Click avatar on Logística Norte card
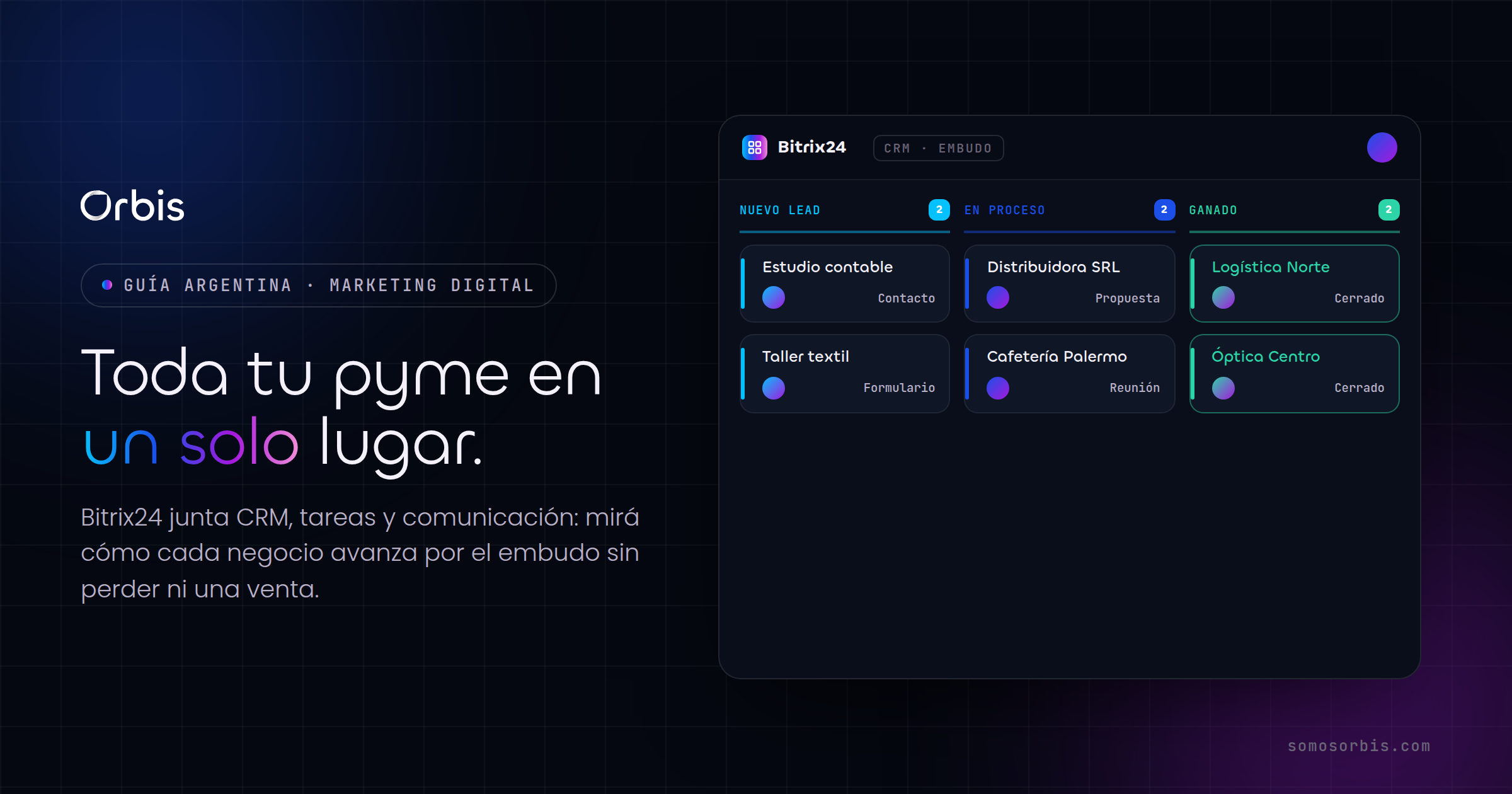This screenshot has width=1512, height=794. point(1223,297)
